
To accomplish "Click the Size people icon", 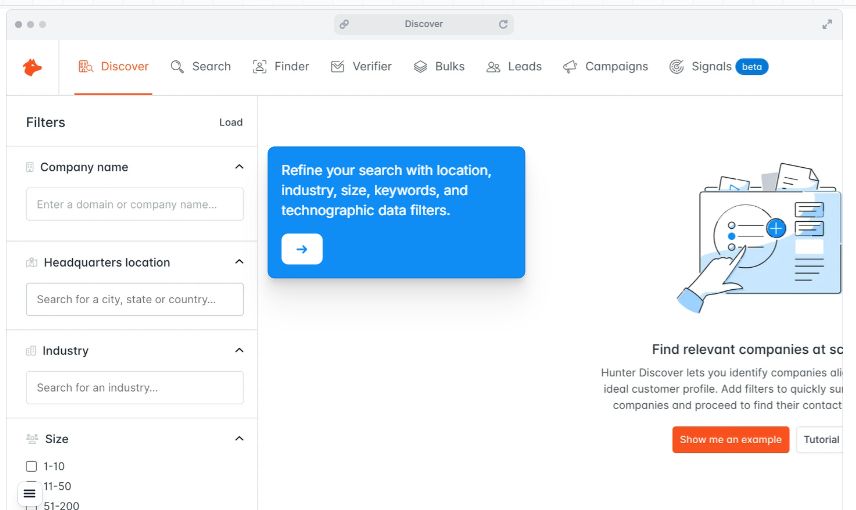I will point(32,439).
